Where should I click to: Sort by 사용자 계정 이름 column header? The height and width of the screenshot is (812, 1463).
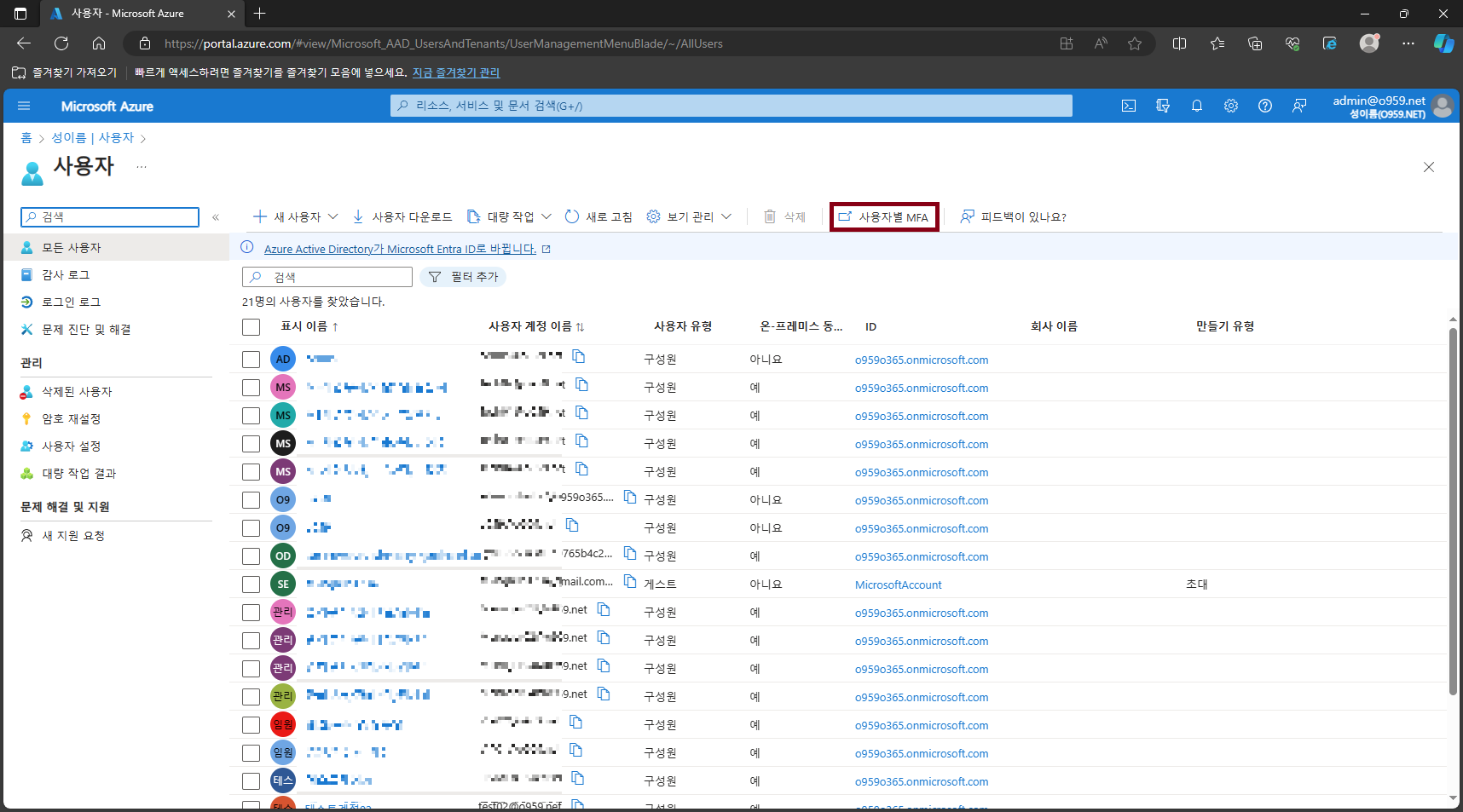pyautogui.click(x=536, y=326)
